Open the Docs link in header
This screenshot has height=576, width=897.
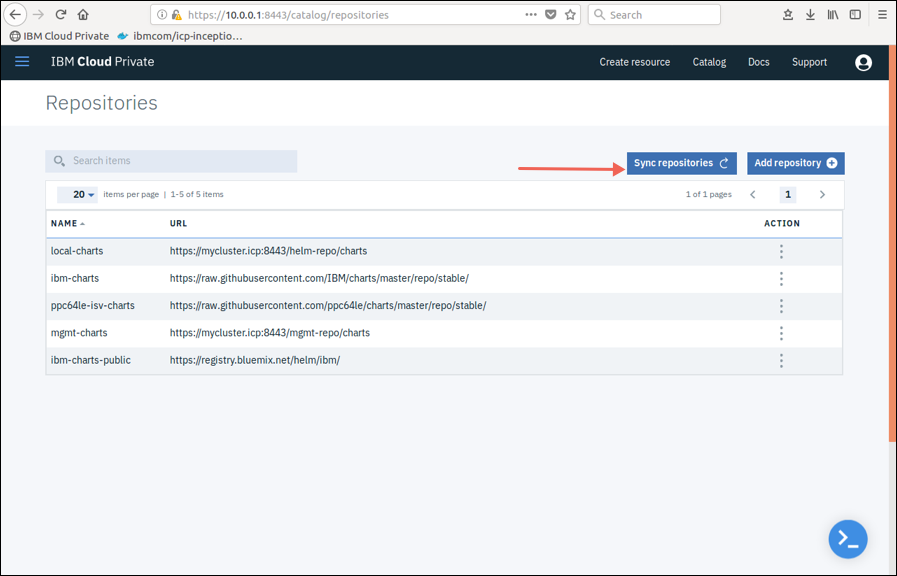click(759, 62)
